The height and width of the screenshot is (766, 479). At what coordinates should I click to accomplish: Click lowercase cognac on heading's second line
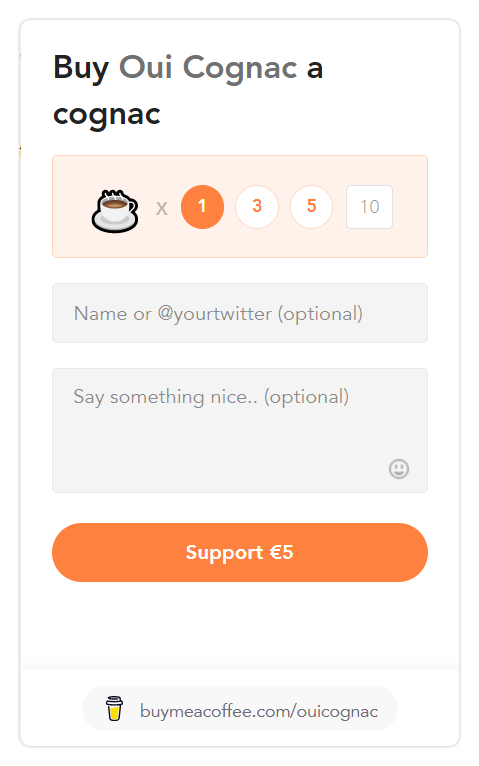106,115
